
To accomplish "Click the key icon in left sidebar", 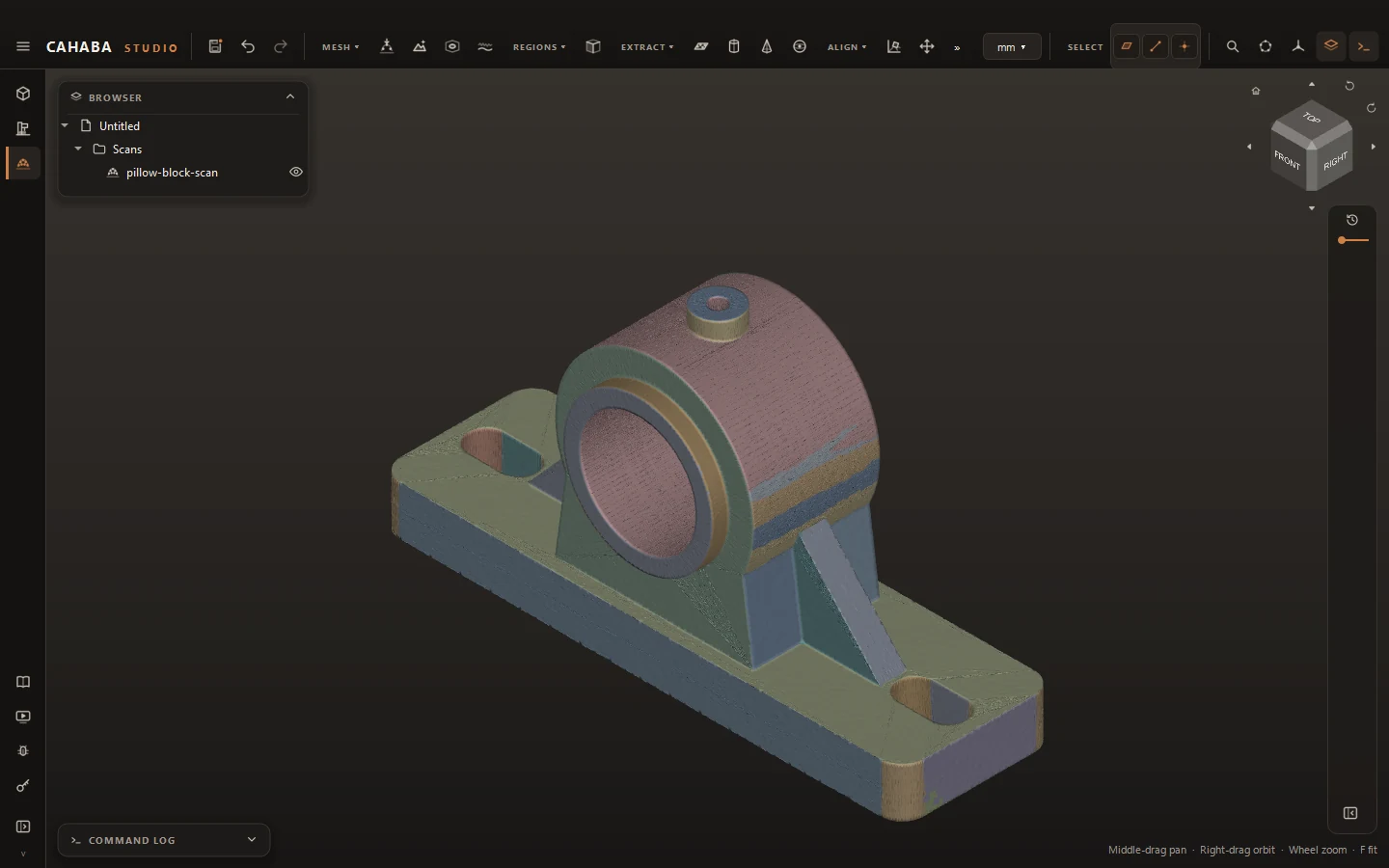I will [23, 786].
